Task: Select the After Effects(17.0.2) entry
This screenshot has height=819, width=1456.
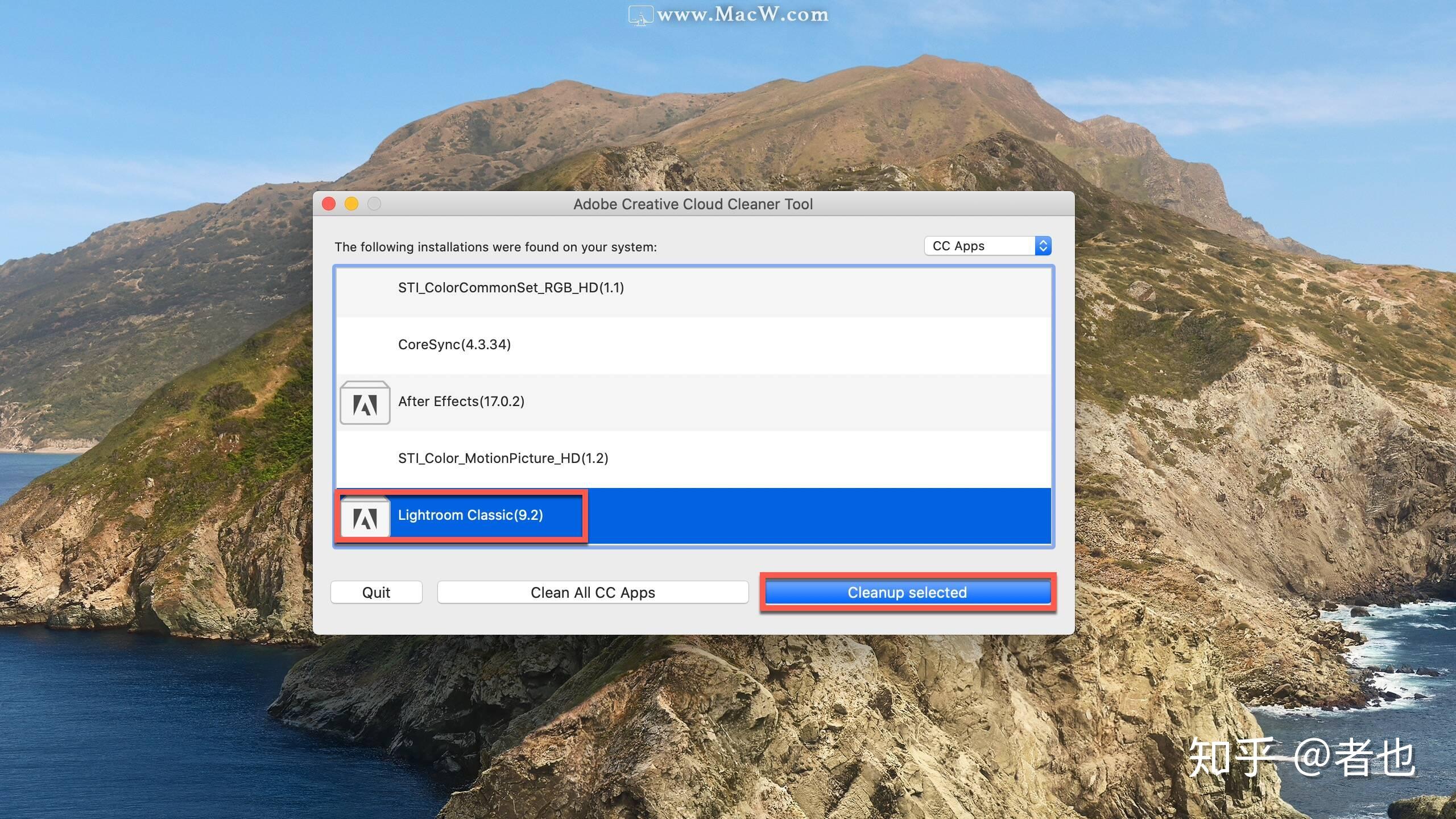Action: point(462,402)
